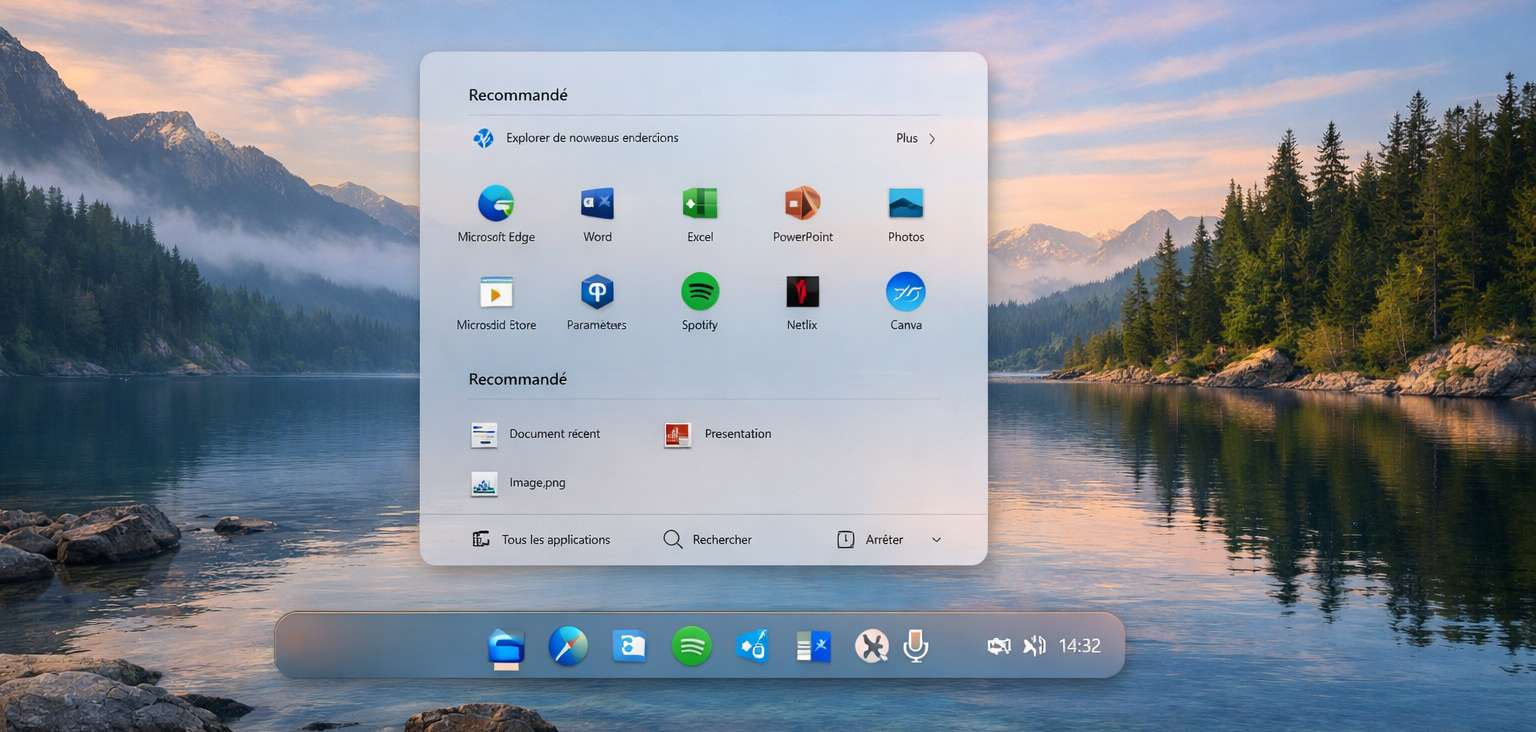Image resolution: width=1536 pixels, height=732 pixels.
Task: Launch Word from the start menu
Action: (x=597, y=204)
